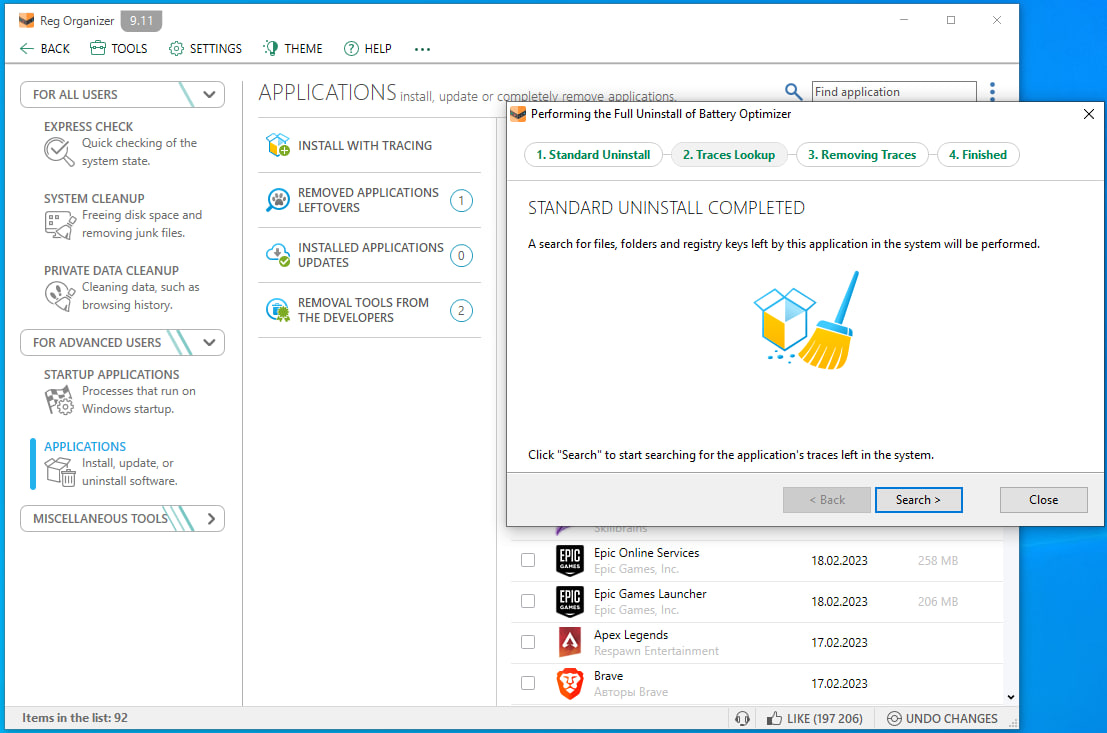Click the Removed Applications Leftovers paw icon

277,200
